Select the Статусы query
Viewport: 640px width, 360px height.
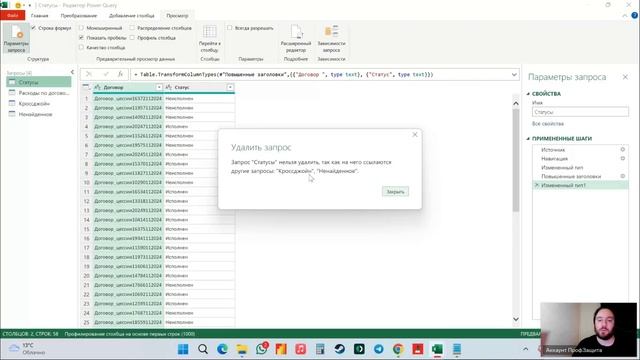[x=39, y=82]
